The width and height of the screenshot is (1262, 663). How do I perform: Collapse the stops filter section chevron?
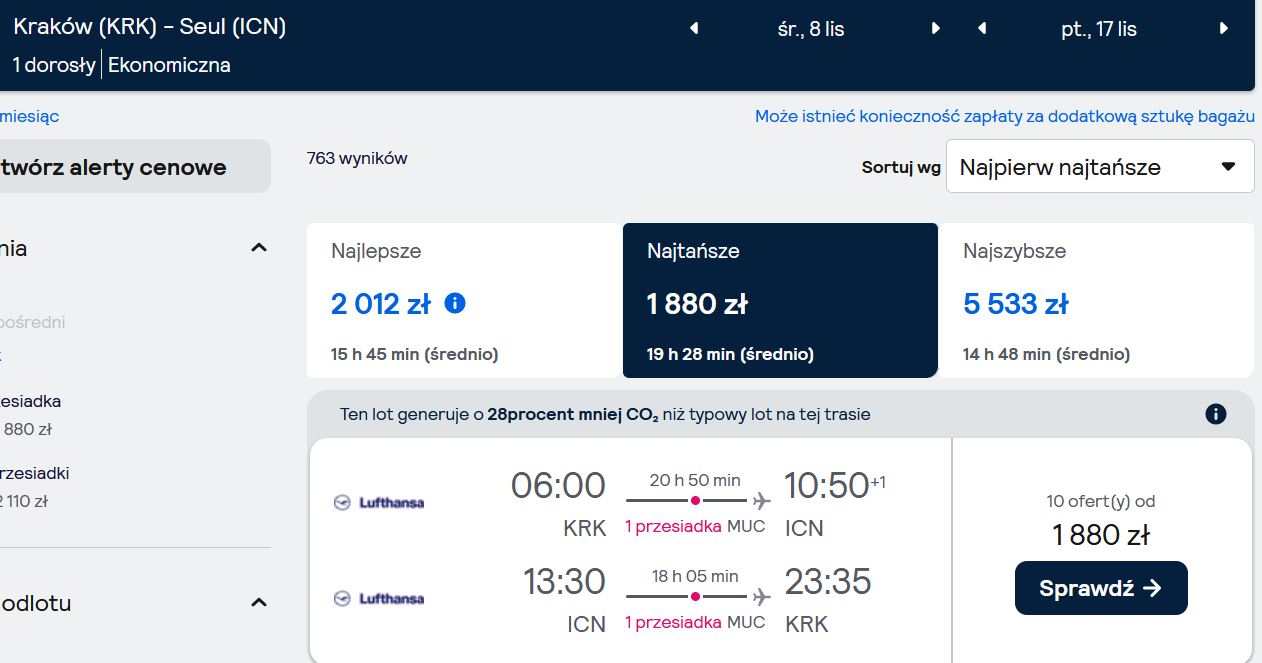pyautogui.click(x=259, y=247)
